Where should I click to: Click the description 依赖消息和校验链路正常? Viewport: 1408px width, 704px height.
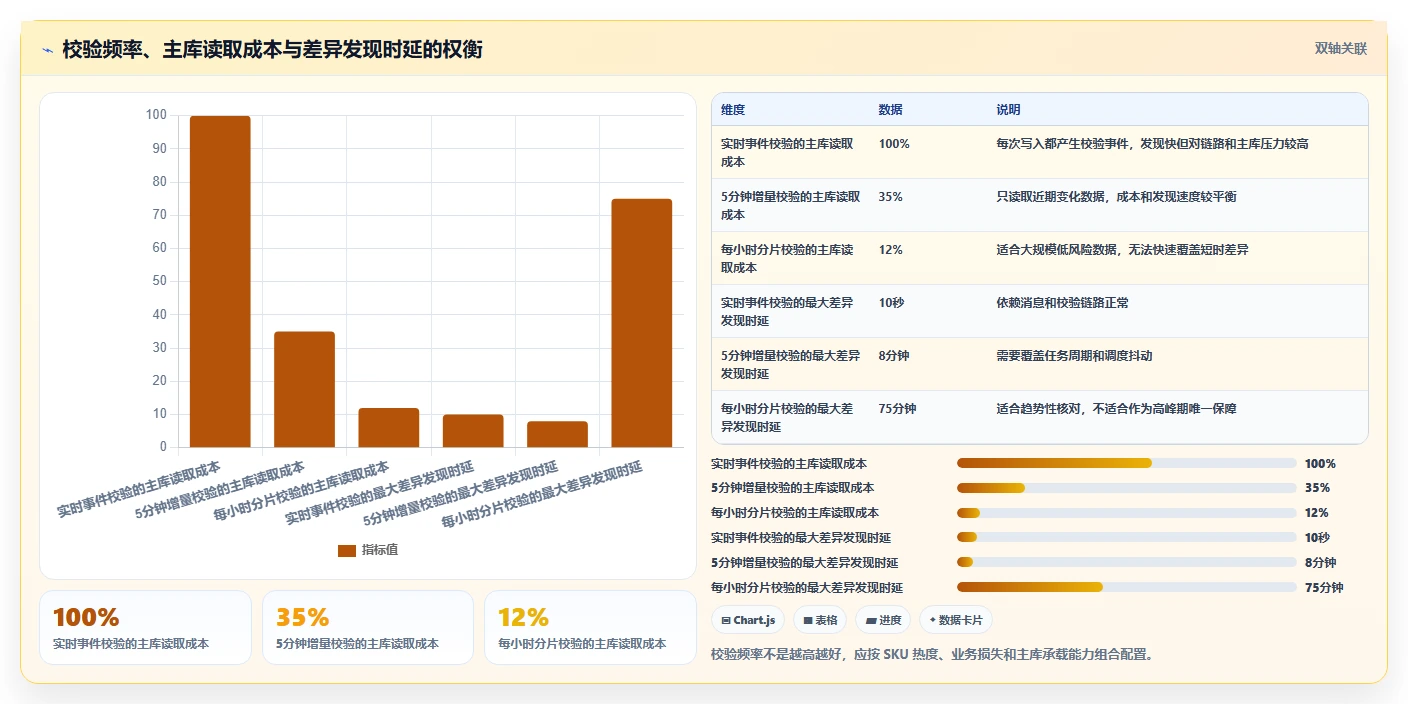point(1062,303)
